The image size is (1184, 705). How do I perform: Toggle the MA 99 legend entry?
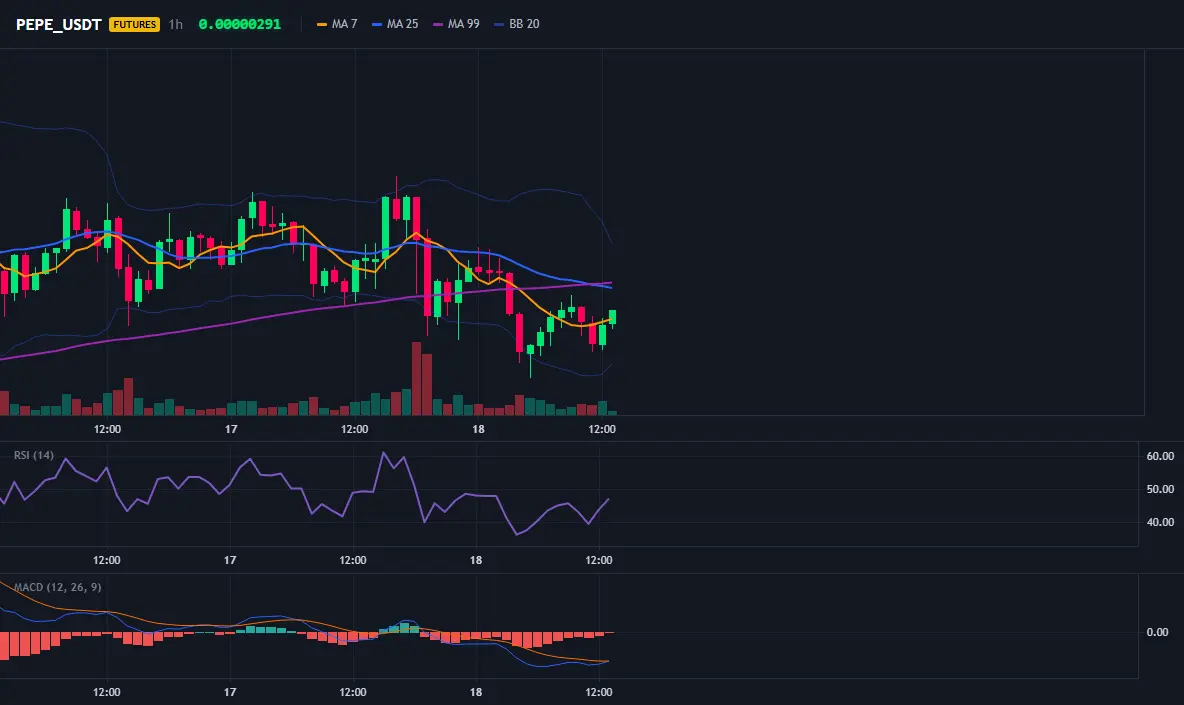point(456,24)
